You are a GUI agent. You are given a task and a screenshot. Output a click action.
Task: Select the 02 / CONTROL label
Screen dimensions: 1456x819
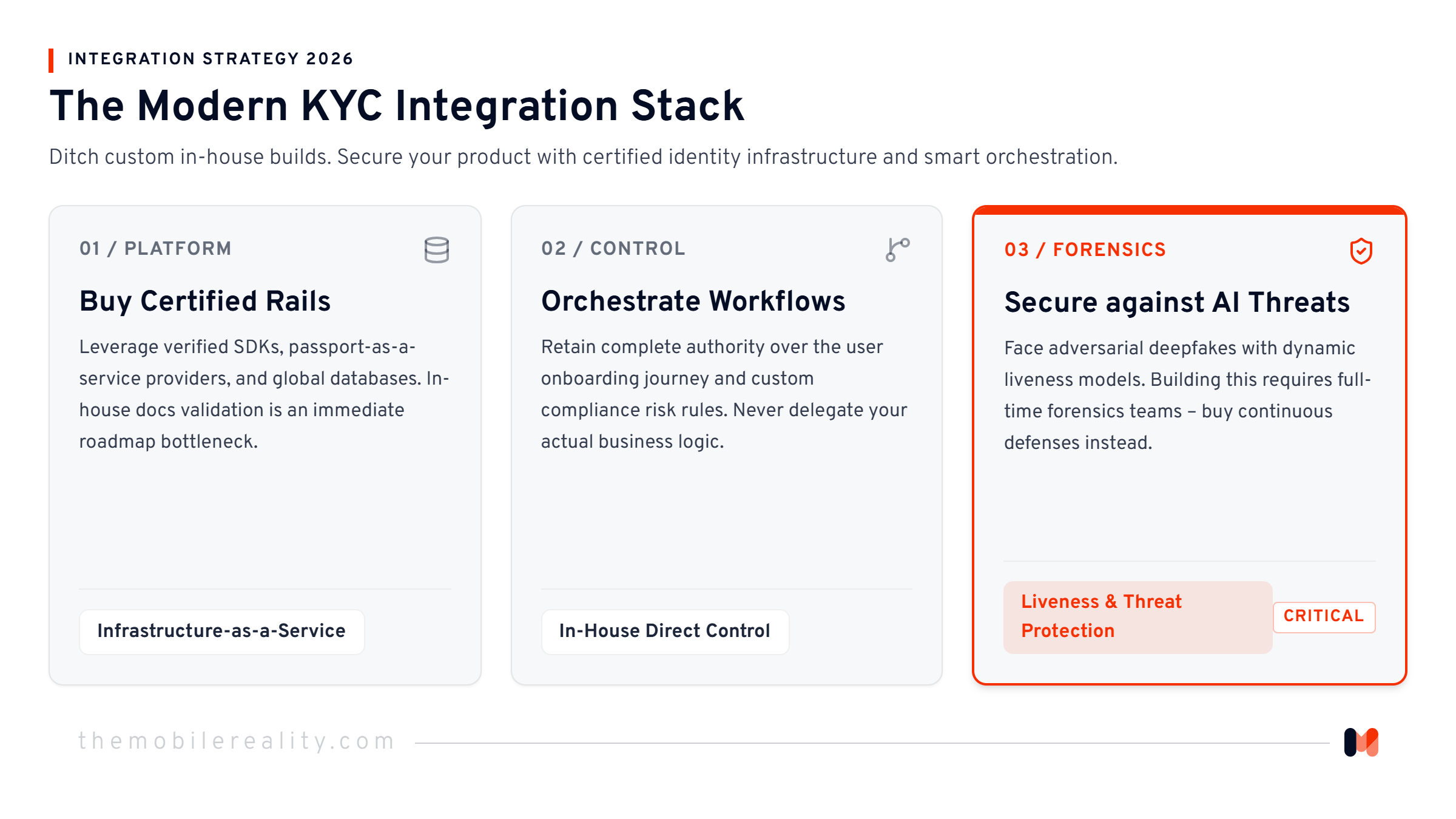coord(613,249)
